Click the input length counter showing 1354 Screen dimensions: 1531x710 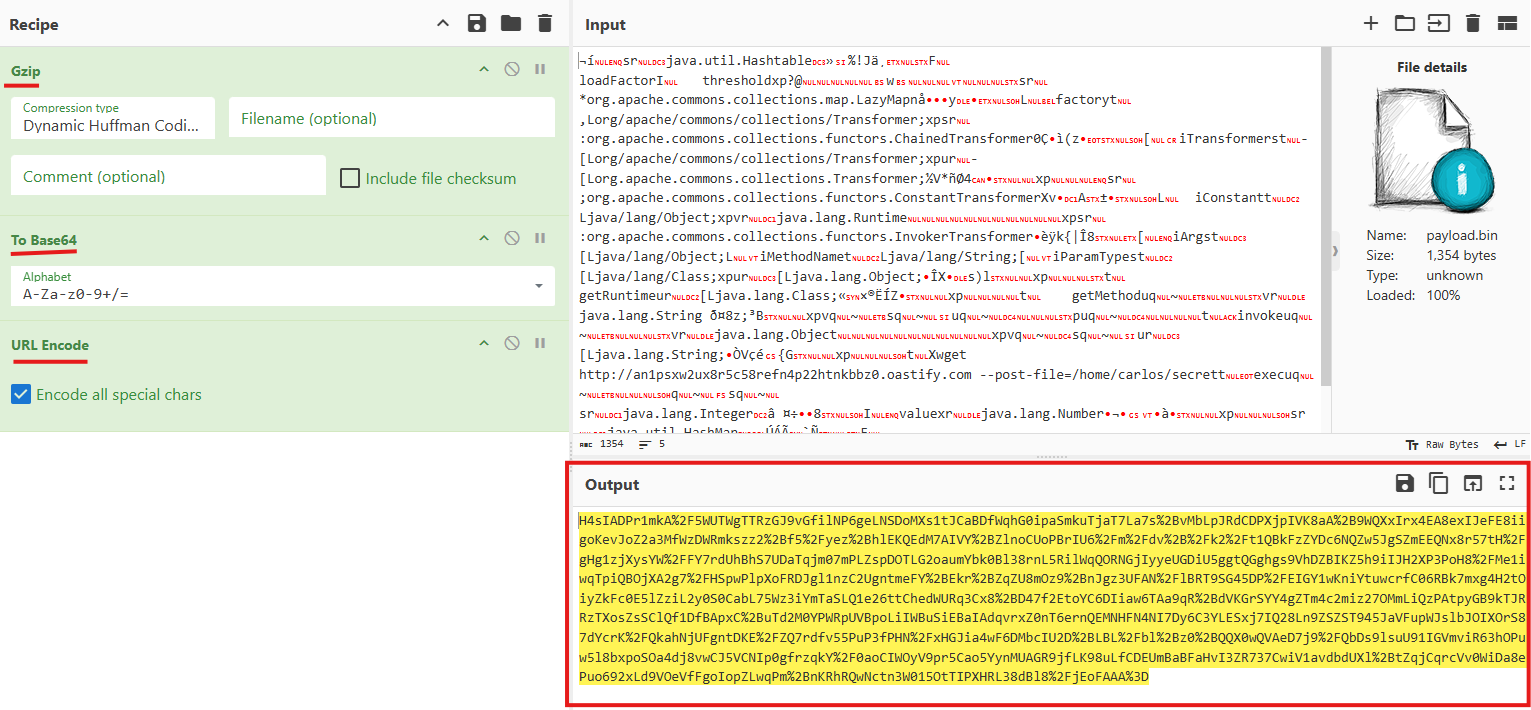pos(602,444)
